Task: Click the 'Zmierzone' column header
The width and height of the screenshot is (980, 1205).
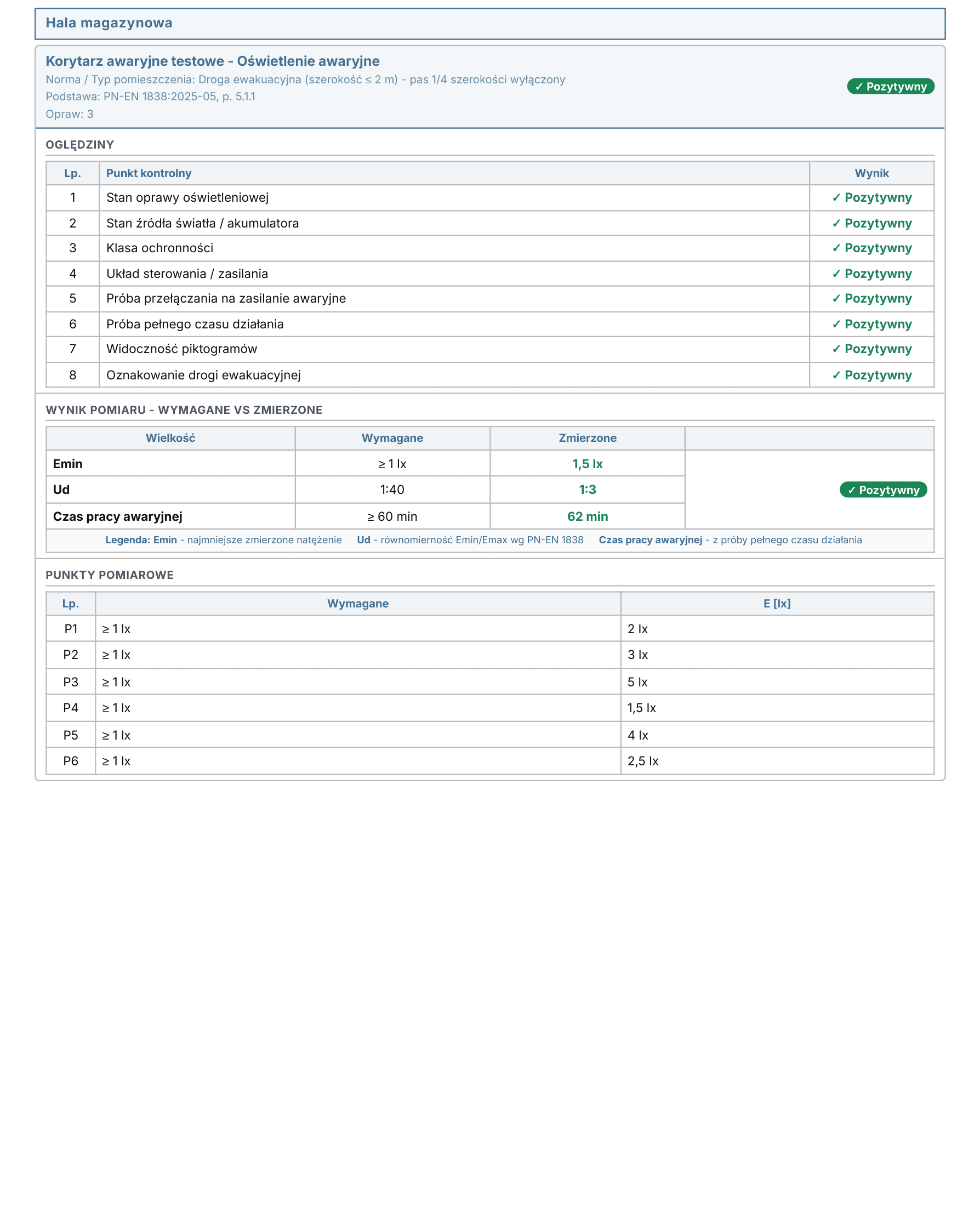Action: pyautogui.click(x=587, y=438)
